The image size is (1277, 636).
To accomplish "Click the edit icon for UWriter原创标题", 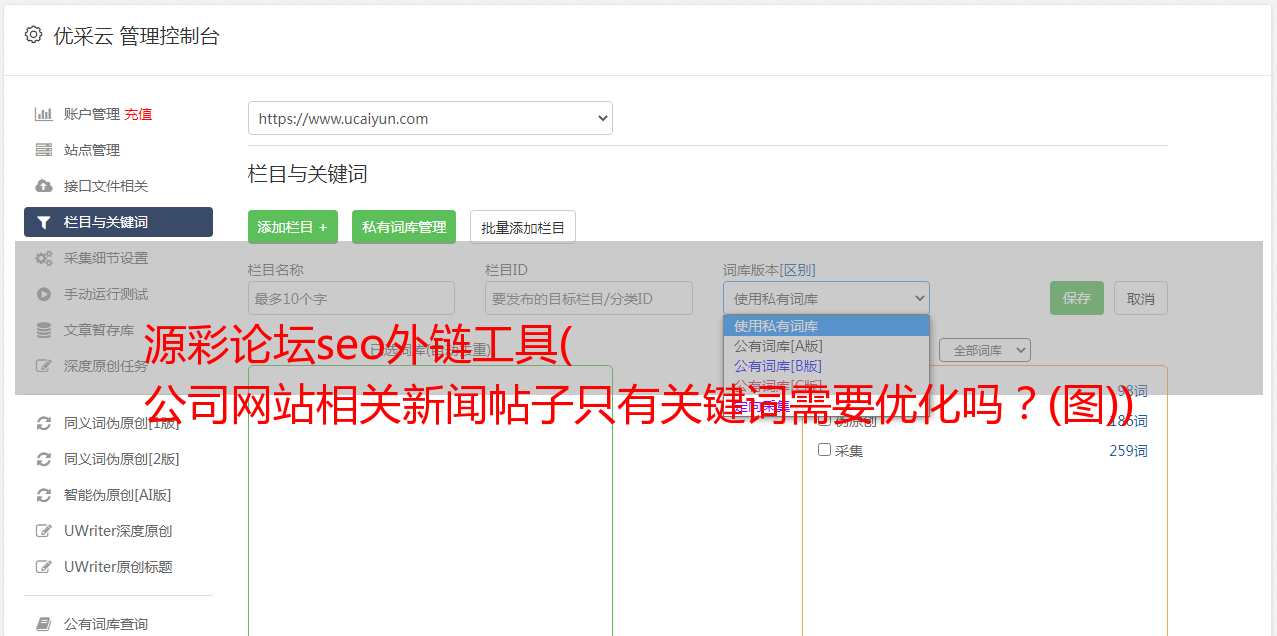I will tap(43, 567).
